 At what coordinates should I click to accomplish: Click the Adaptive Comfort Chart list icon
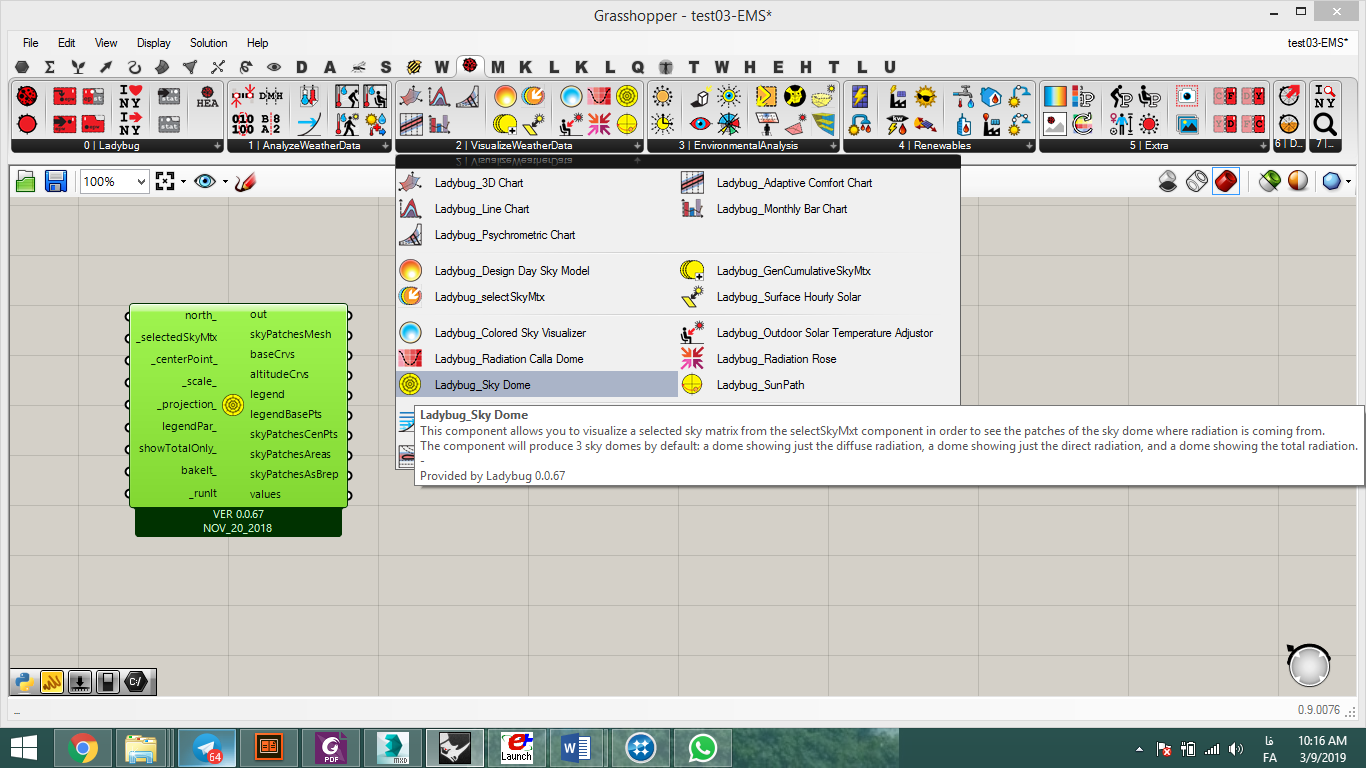click(x=691, y=183)
